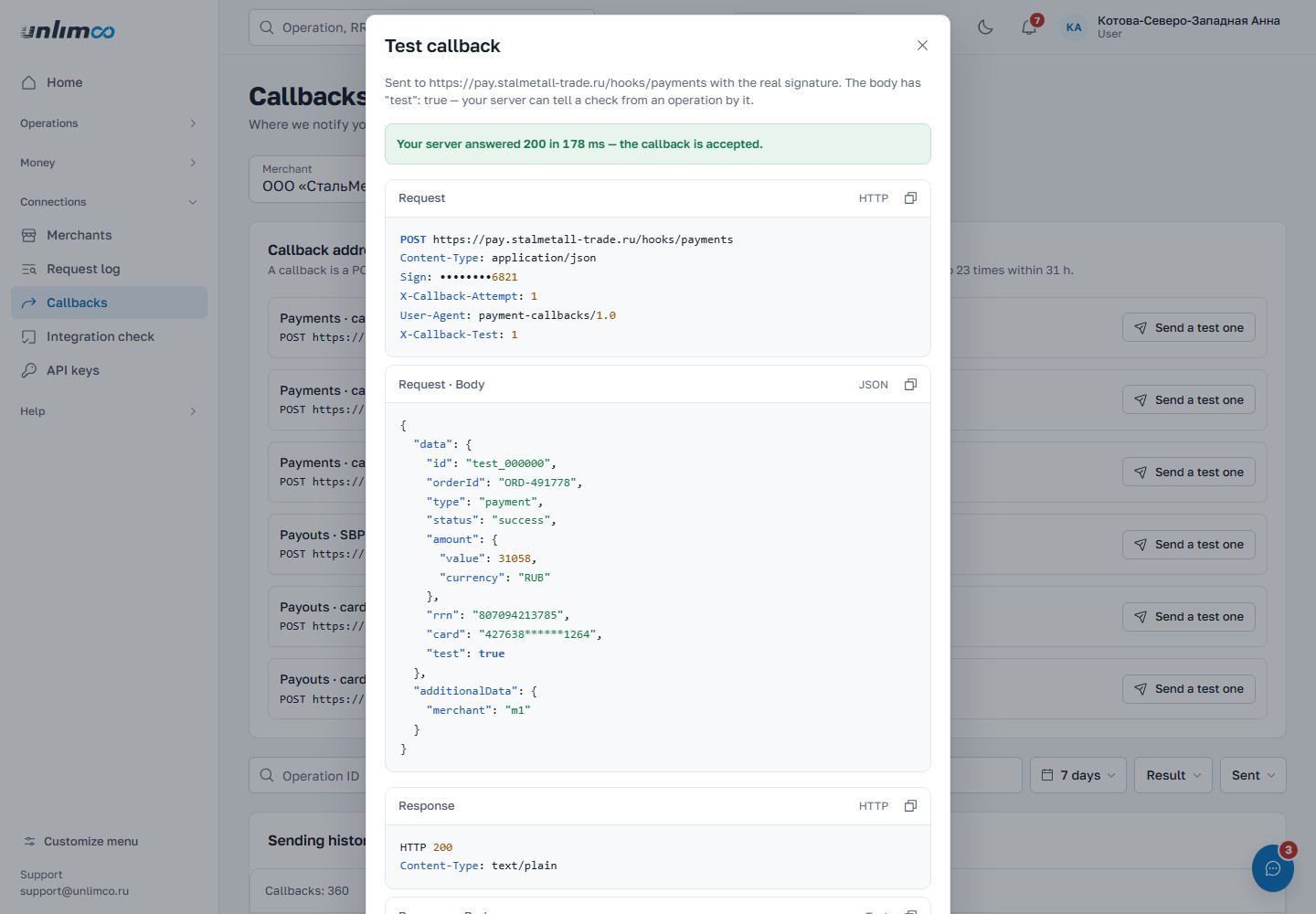Click the support@unlimco.ru email link
Viewport: 1316px width, 914px height.
click(74, 891)
